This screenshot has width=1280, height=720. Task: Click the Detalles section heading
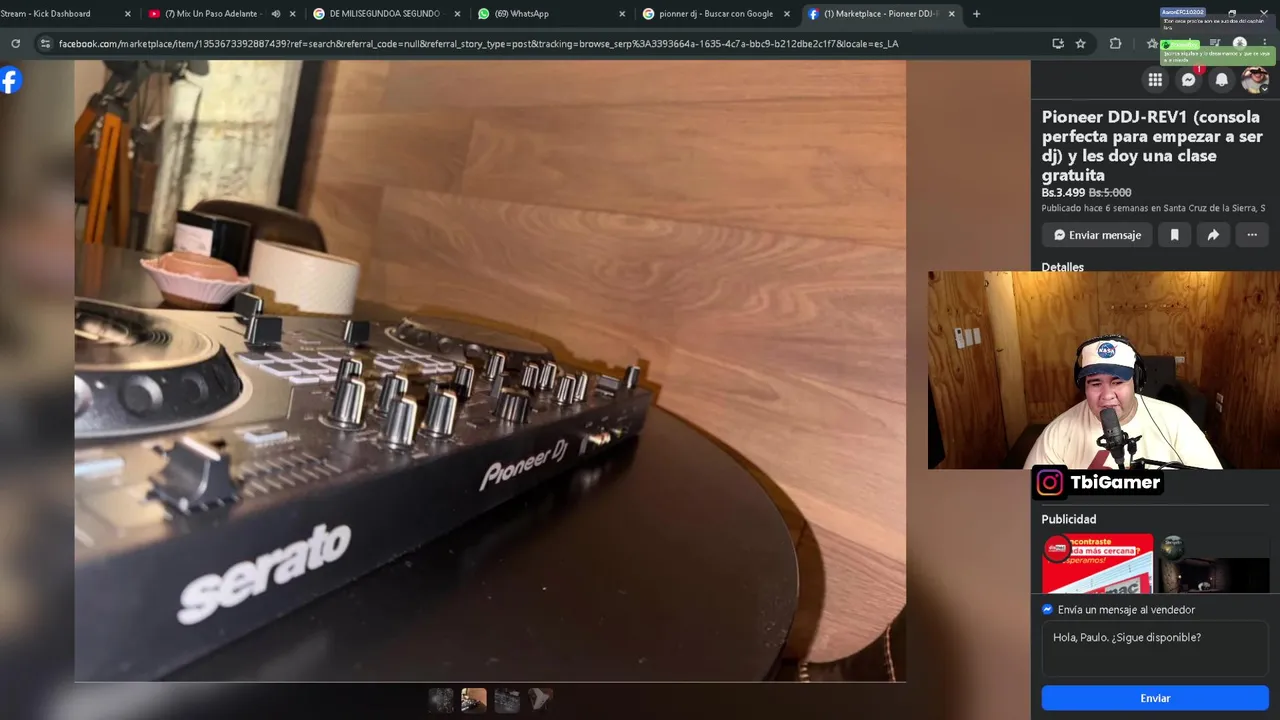1063,267
